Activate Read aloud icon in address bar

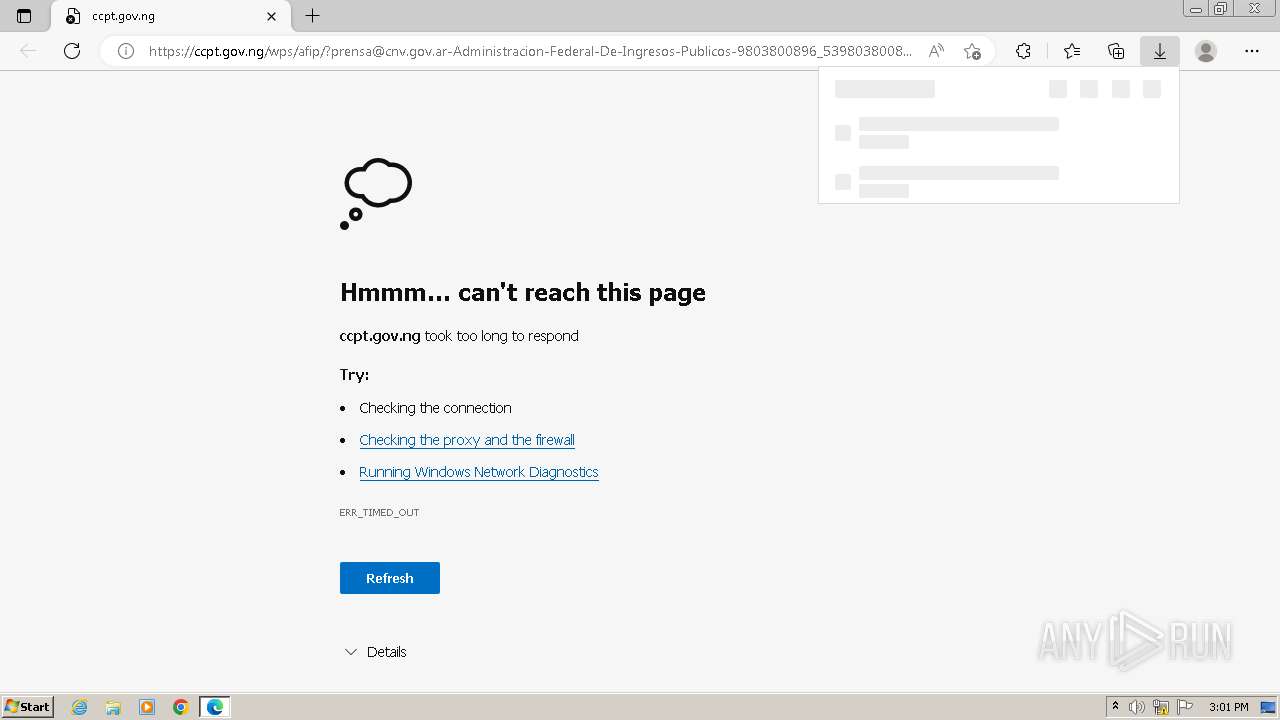pyautogui.click(x=936, y=51)
